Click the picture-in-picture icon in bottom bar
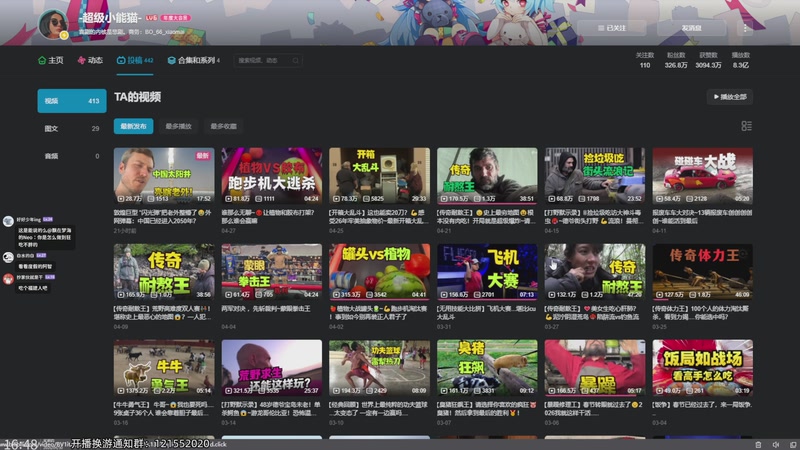This screenshot has width=800, height=450. pos(793,445)
